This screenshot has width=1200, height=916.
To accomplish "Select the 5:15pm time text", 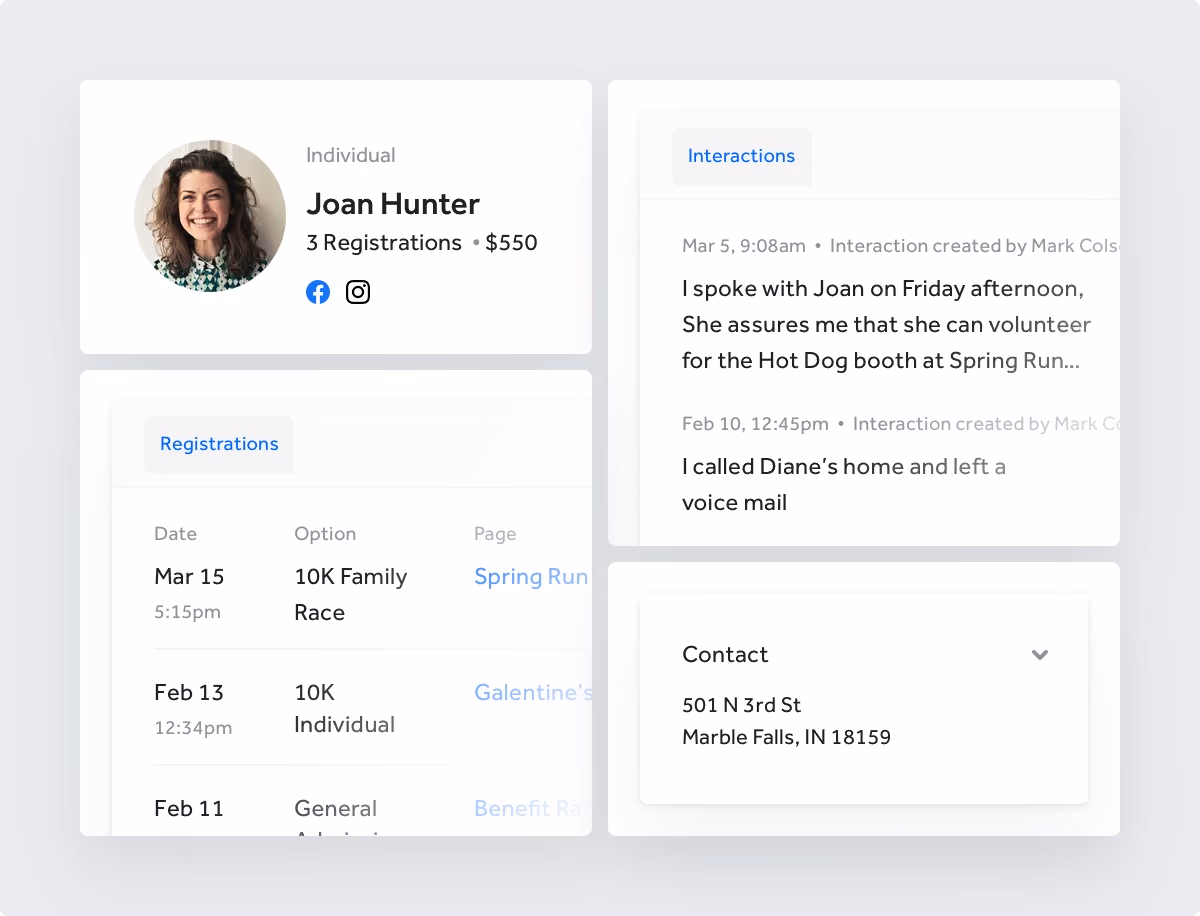I will click(x=187, y=612).
